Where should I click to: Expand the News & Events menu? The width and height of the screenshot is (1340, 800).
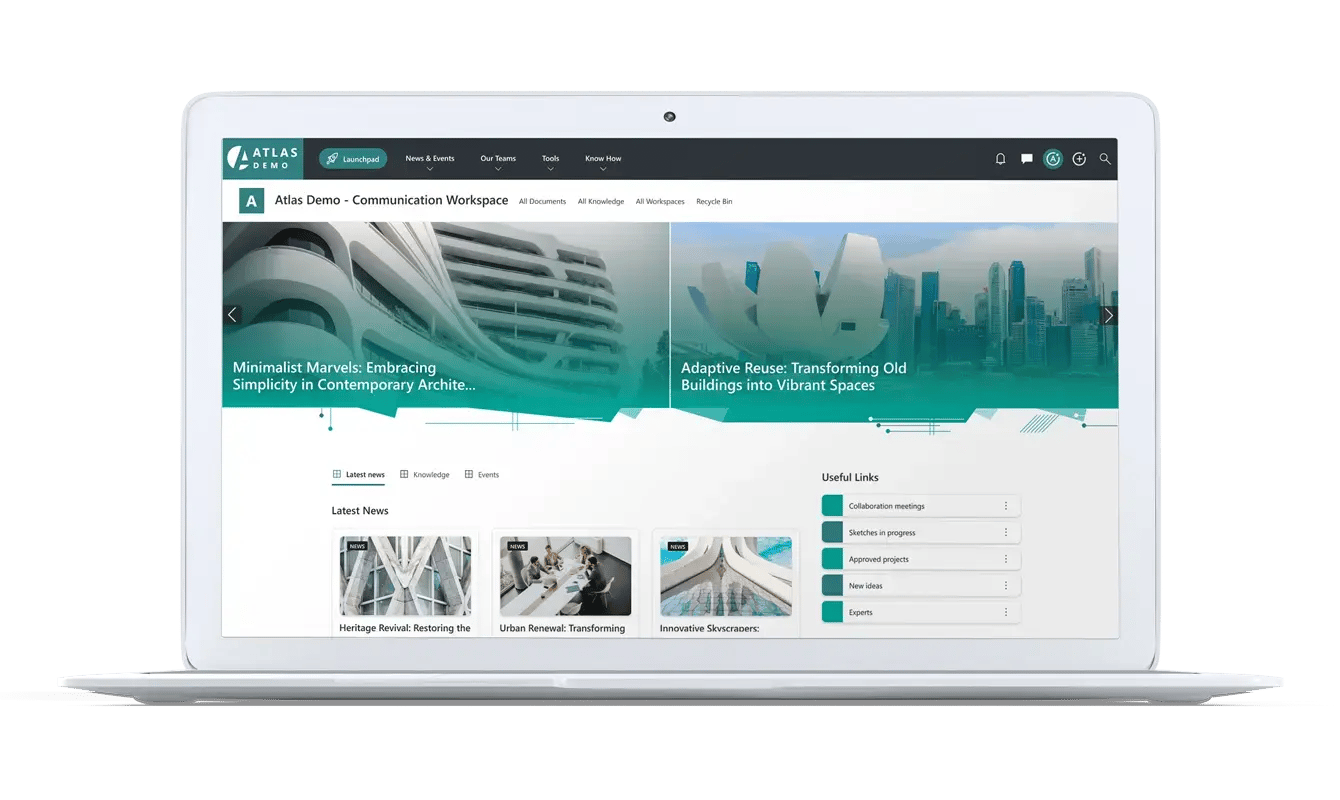[x=430, y=162]
